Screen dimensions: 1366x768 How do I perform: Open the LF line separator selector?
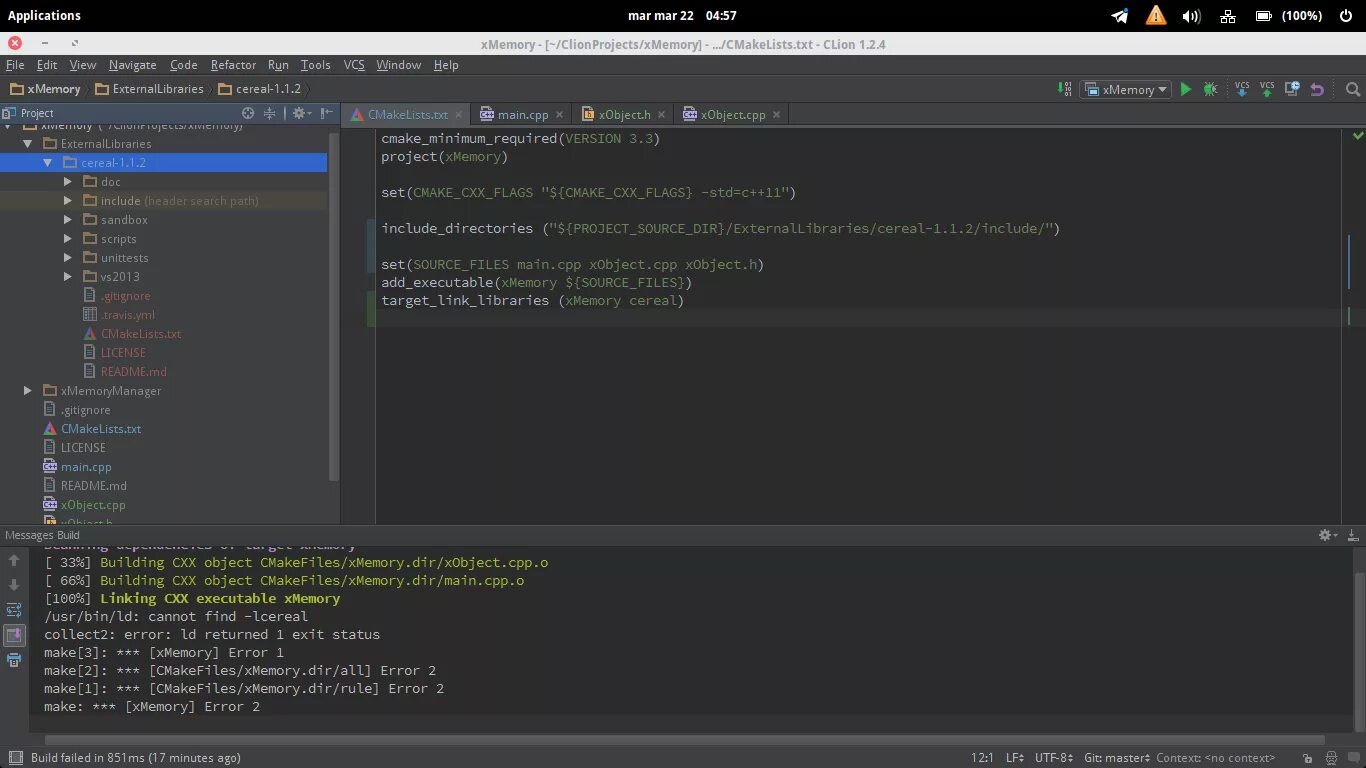tap(1014, 758)
